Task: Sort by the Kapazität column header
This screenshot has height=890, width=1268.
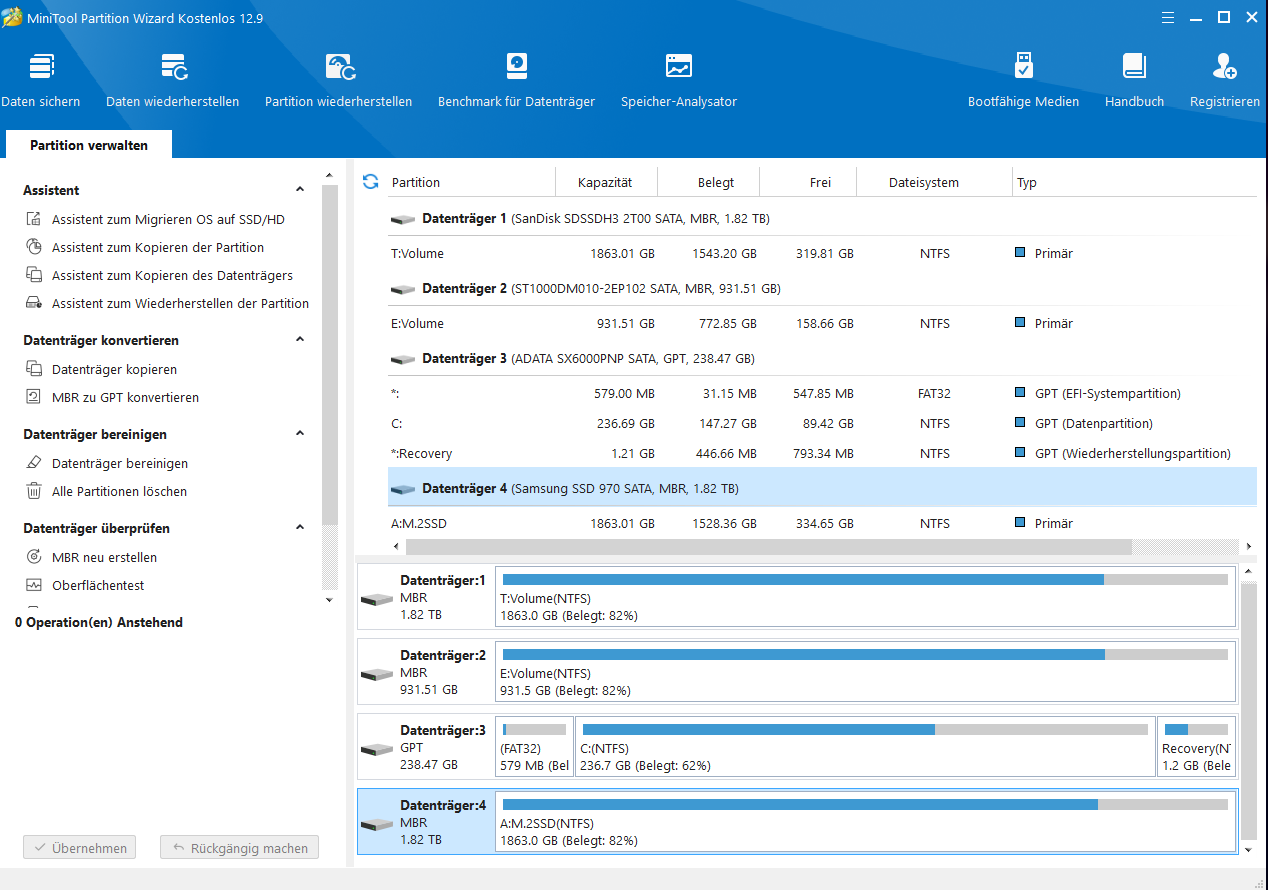Action: coord(606,182)
